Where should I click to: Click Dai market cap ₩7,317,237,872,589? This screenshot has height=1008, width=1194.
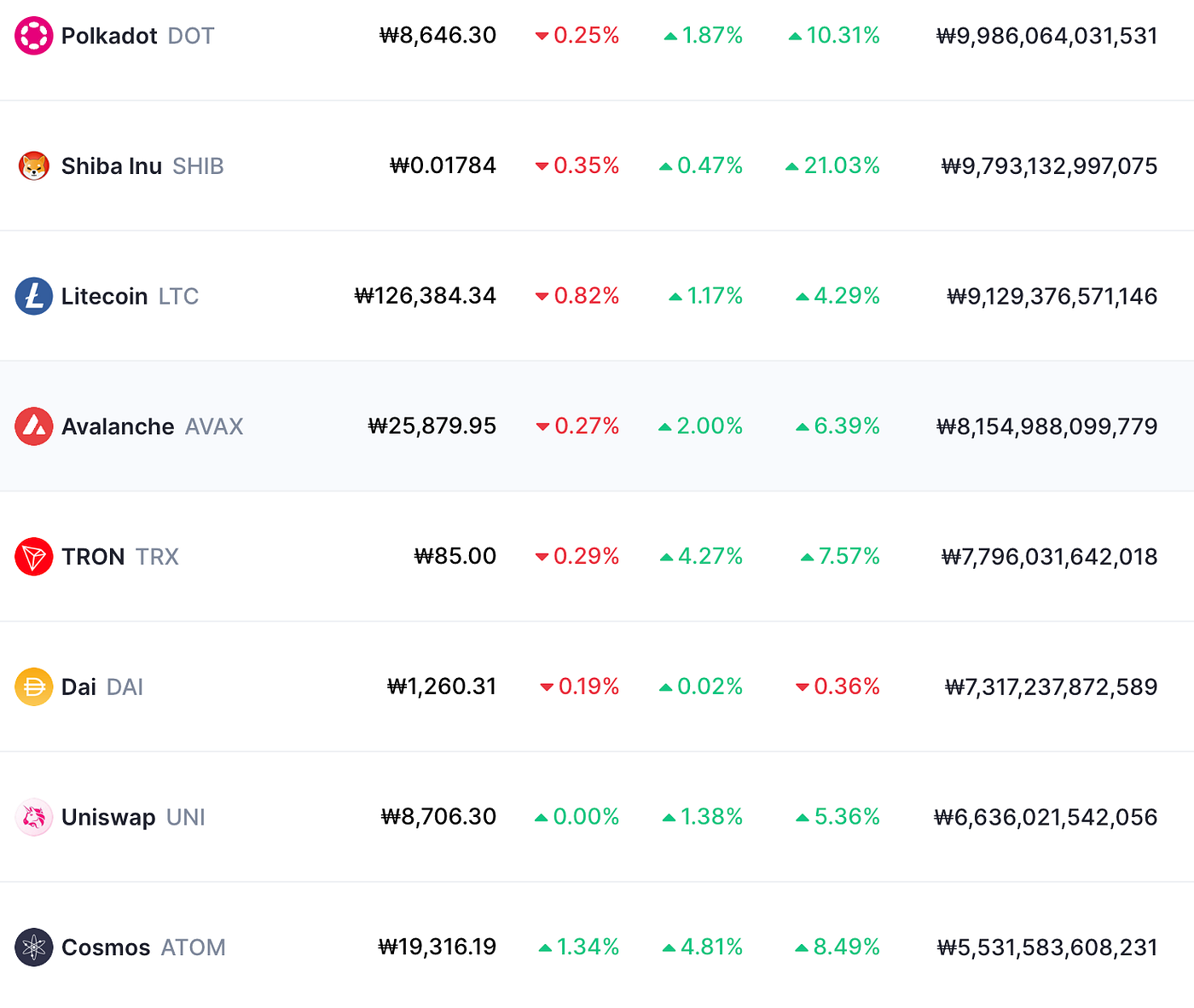coord(1051,686)
